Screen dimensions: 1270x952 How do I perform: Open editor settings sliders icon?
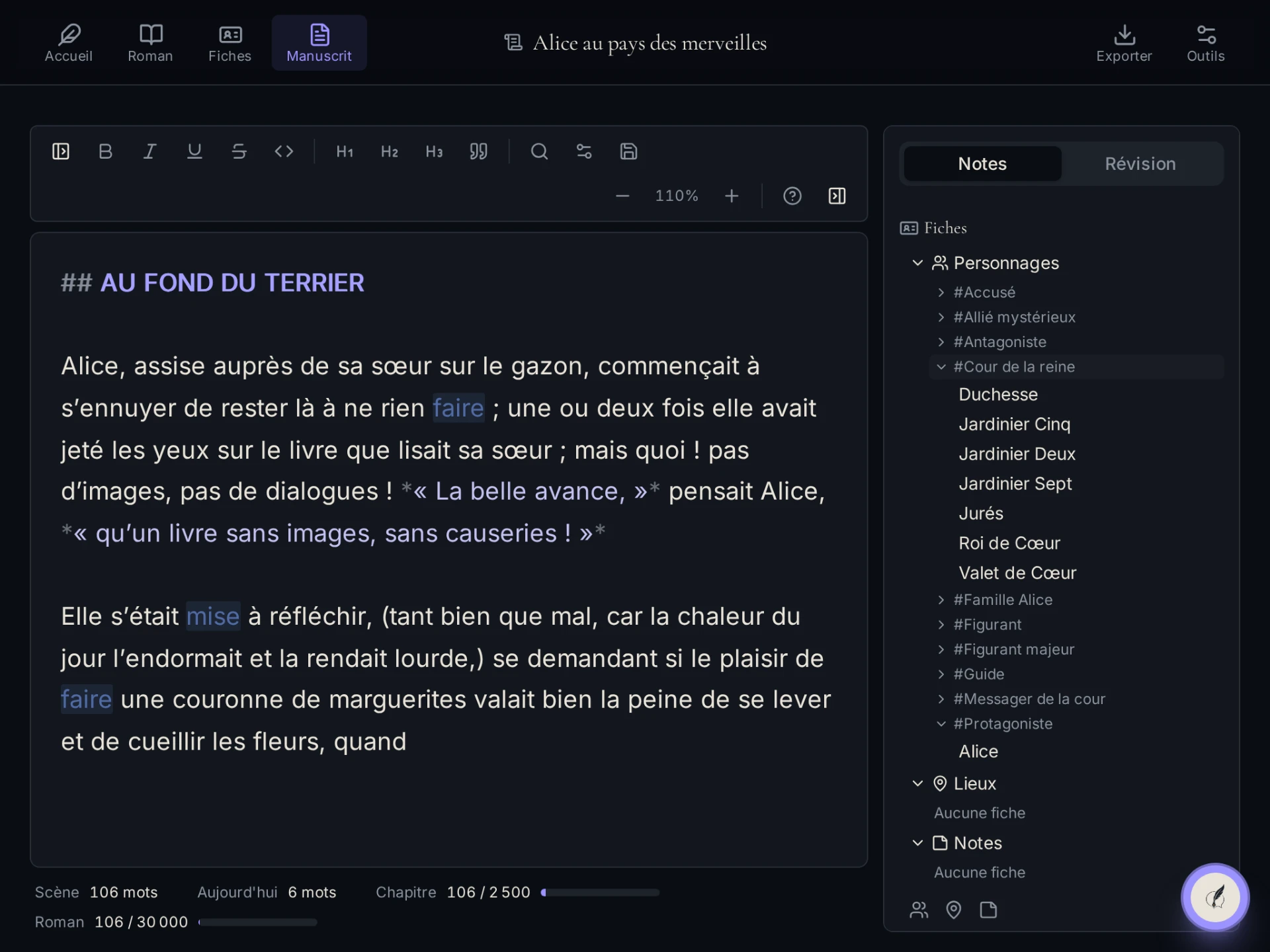(584, 151)
